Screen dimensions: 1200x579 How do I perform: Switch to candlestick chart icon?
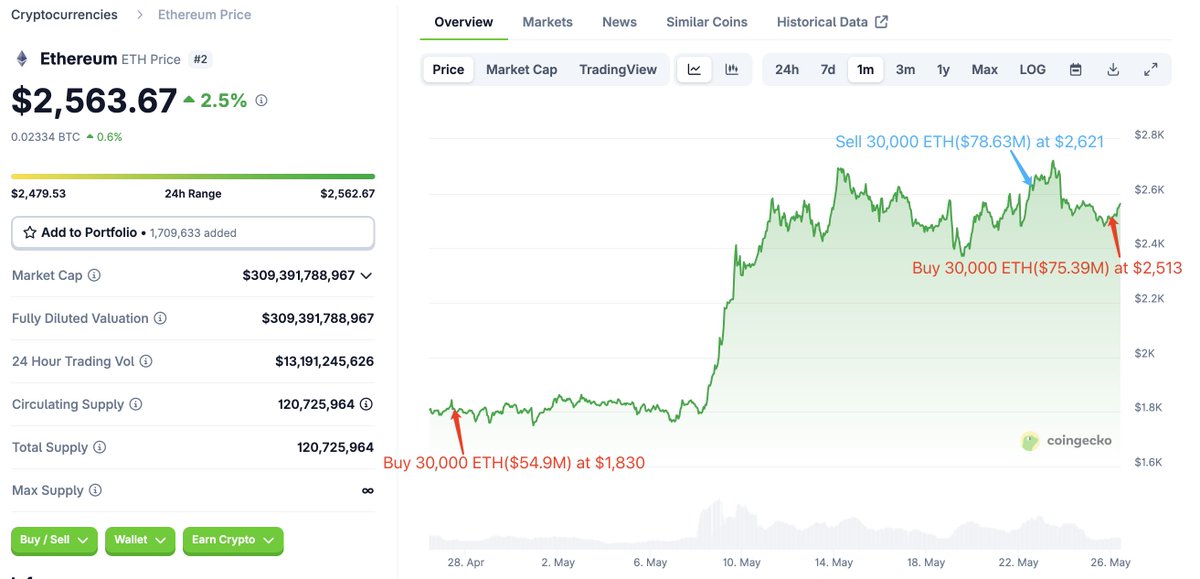click(x=732, y=69)
